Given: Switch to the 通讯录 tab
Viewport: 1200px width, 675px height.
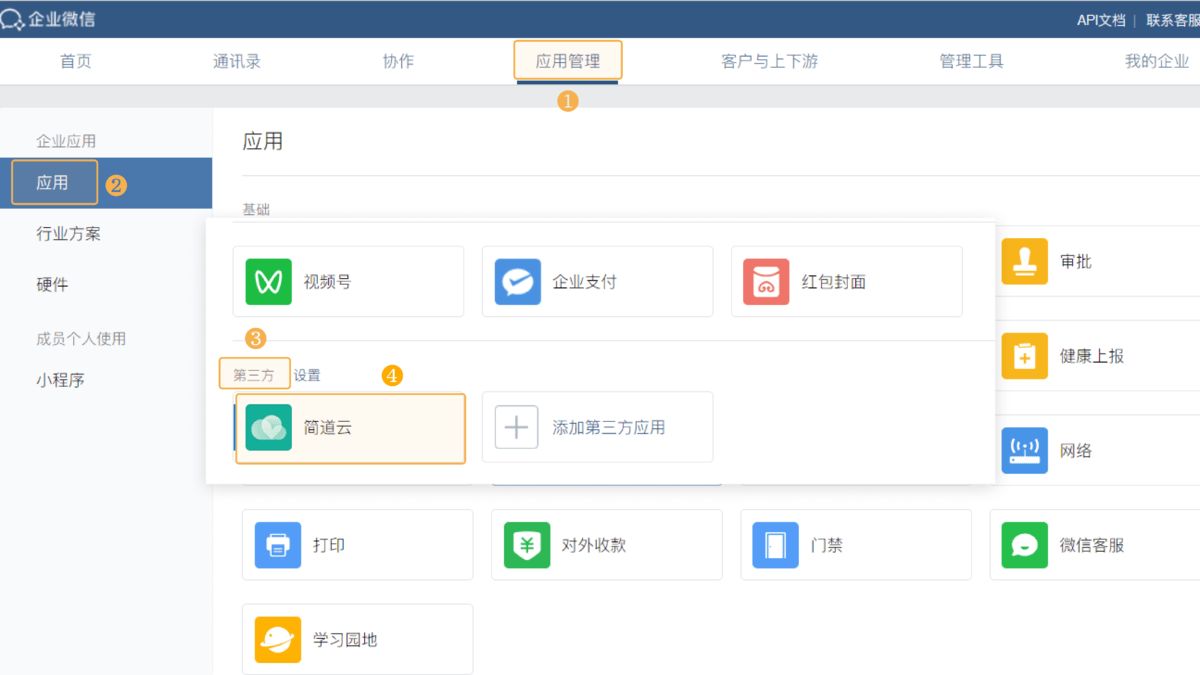Looking at the screenshot, I should 237,61.
